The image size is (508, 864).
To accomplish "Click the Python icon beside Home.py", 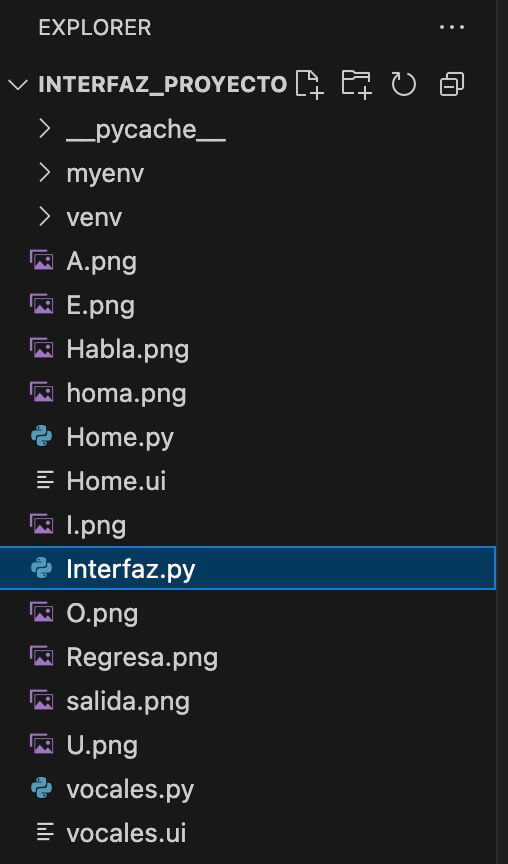I will (42, 437).
